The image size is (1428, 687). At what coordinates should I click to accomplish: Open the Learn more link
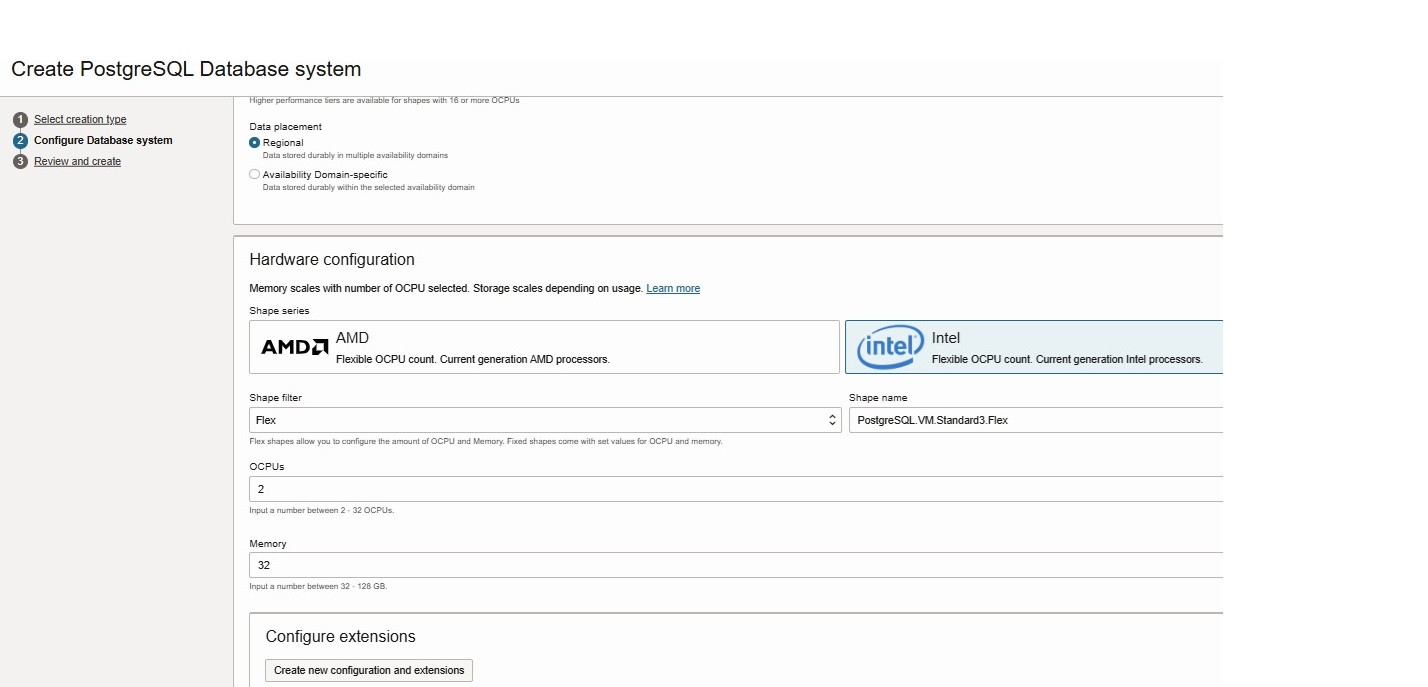point(673,288)
